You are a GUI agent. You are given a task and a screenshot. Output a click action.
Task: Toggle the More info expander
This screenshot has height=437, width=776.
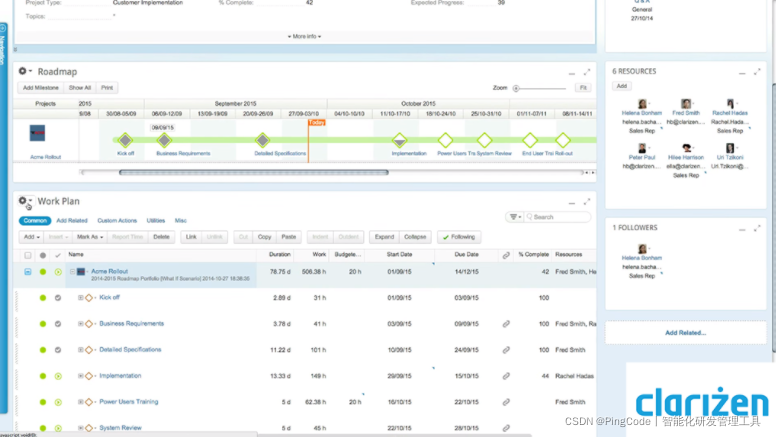click(x=304, y=37)
